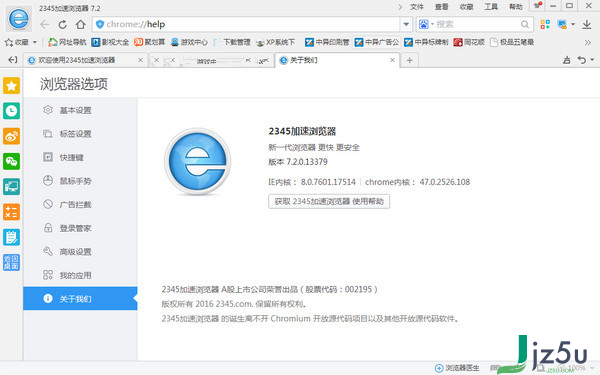Open the computer monitor icon in sidebar
Screen dimensions: 600x375
coord(11,187)
